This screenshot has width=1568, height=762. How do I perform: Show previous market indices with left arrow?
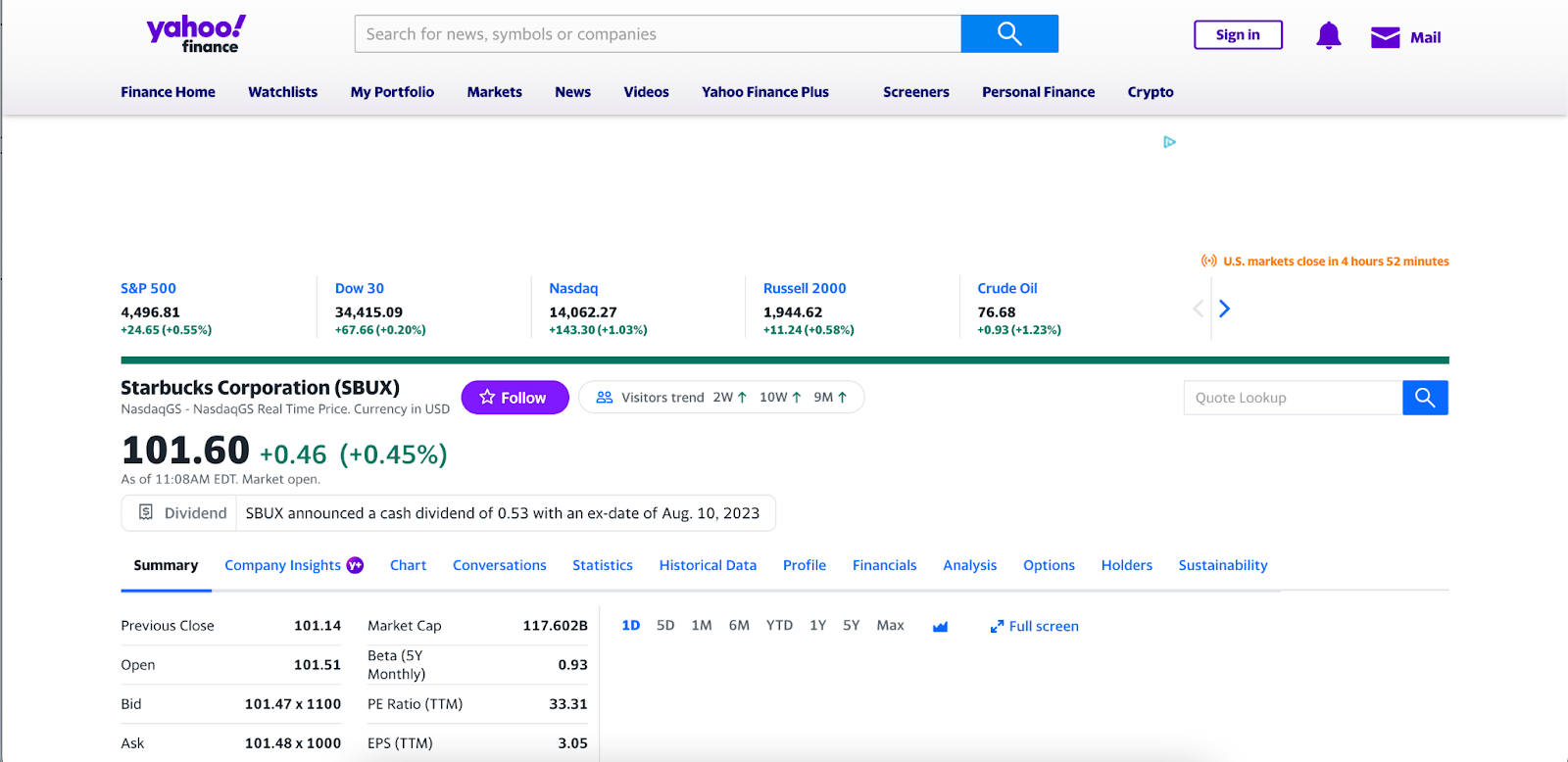1198,309
